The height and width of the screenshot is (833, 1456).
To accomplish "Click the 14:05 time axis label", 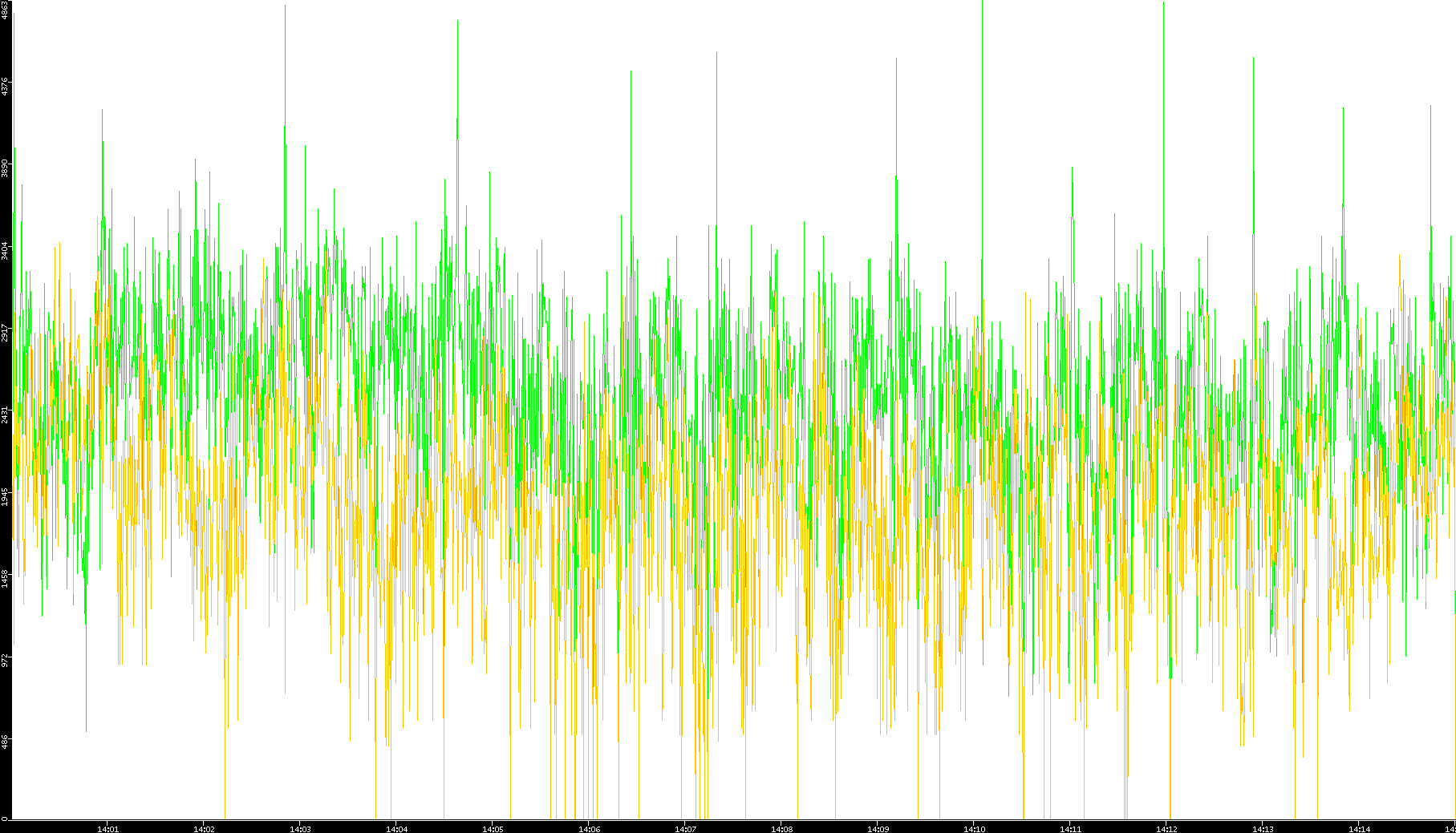I will click(x=493, y=829).
